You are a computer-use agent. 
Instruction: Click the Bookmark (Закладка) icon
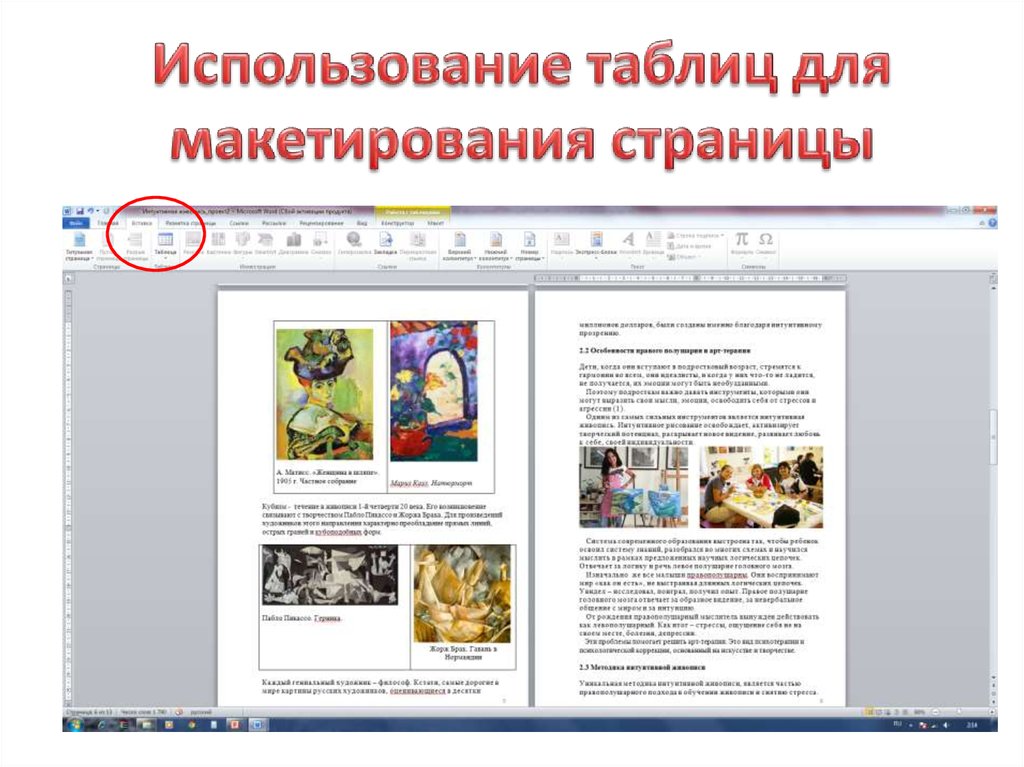386,242
